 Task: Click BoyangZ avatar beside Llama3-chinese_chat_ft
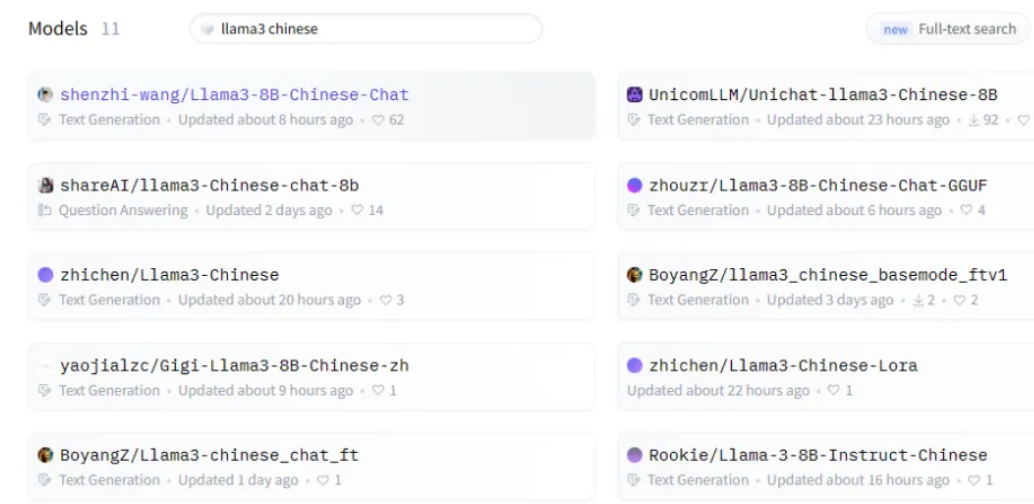click(x=45, y=455)
